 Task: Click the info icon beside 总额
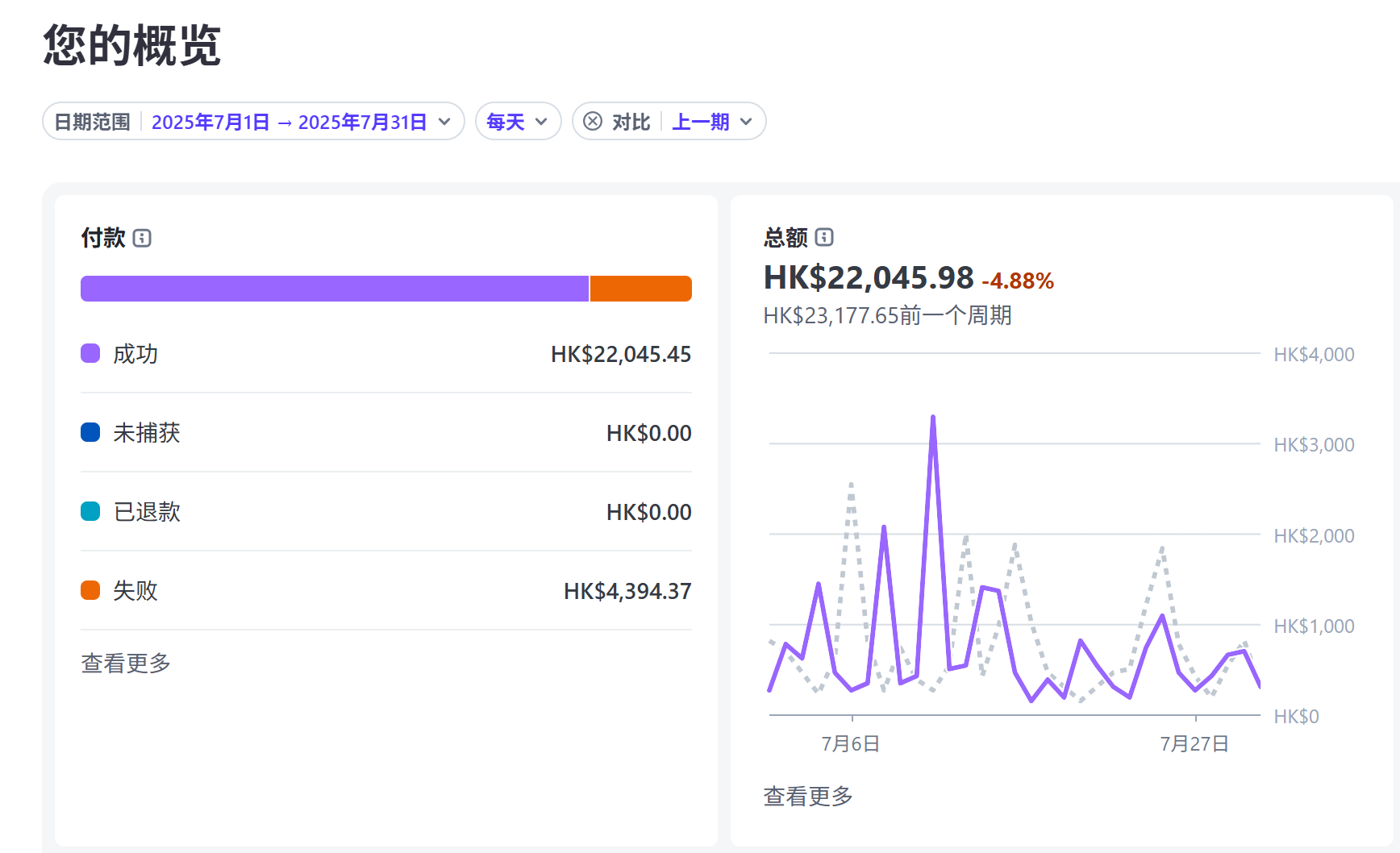tap(824, 237)
